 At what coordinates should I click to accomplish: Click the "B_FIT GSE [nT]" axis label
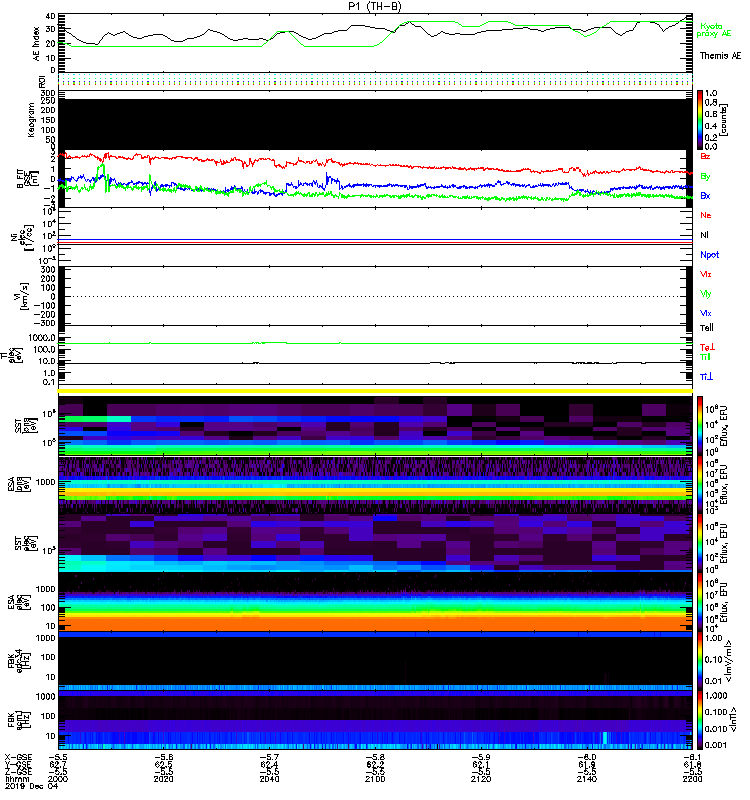click(28, 179)
